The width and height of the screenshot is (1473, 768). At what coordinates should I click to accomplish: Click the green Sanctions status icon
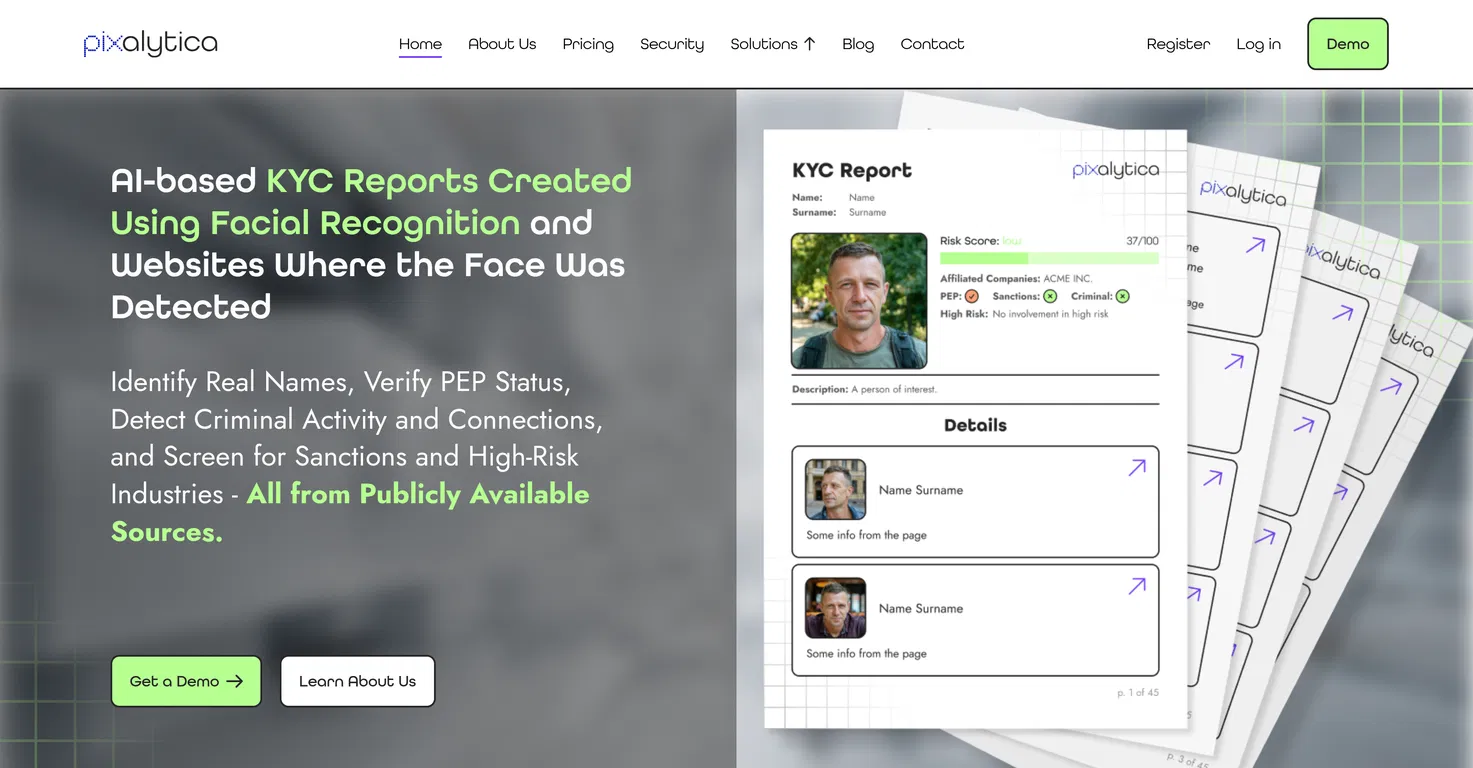[x=1050, y=296]
